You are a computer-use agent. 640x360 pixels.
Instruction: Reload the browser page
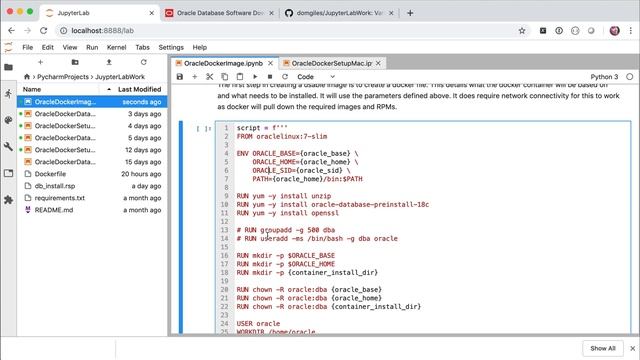point(43,31)
